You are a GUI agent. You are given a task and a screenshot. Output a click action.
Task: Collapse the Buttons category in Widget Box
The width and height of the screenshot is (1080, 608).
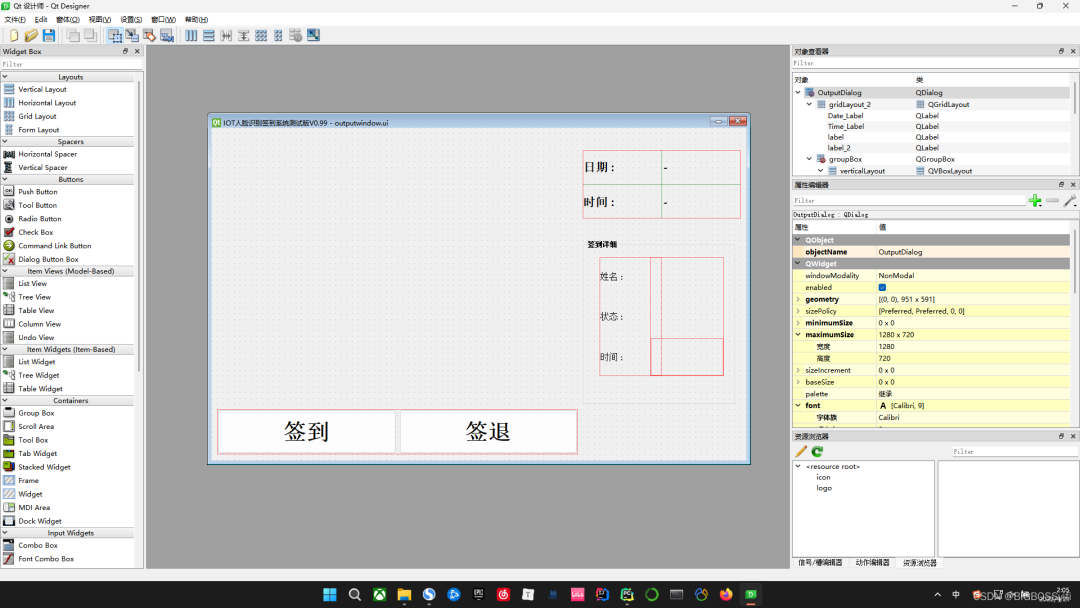tap(6, 179)
